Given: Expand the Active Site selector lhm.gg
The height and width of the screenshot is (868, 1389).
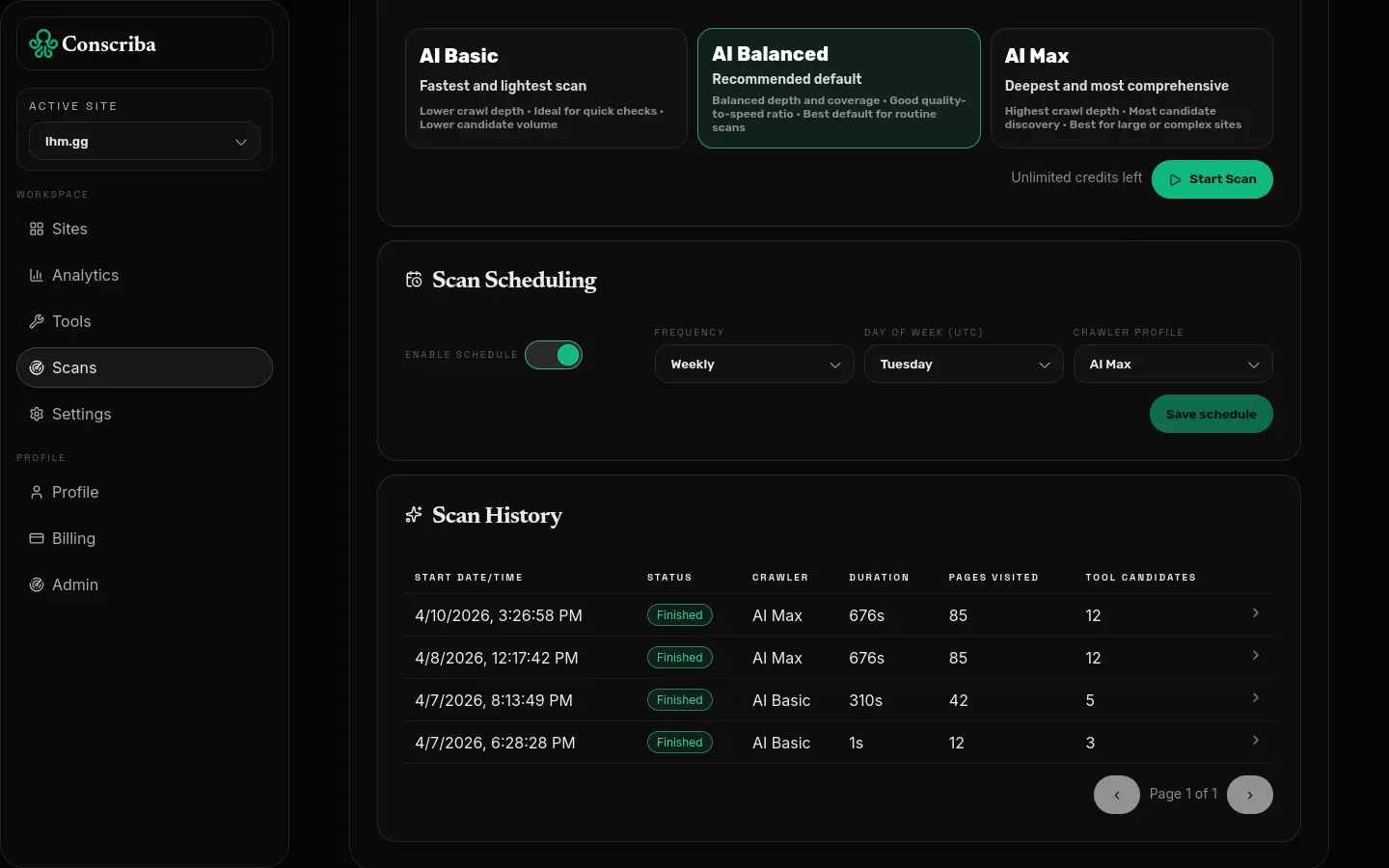Looking at the screenshot, I should [145, 142].
